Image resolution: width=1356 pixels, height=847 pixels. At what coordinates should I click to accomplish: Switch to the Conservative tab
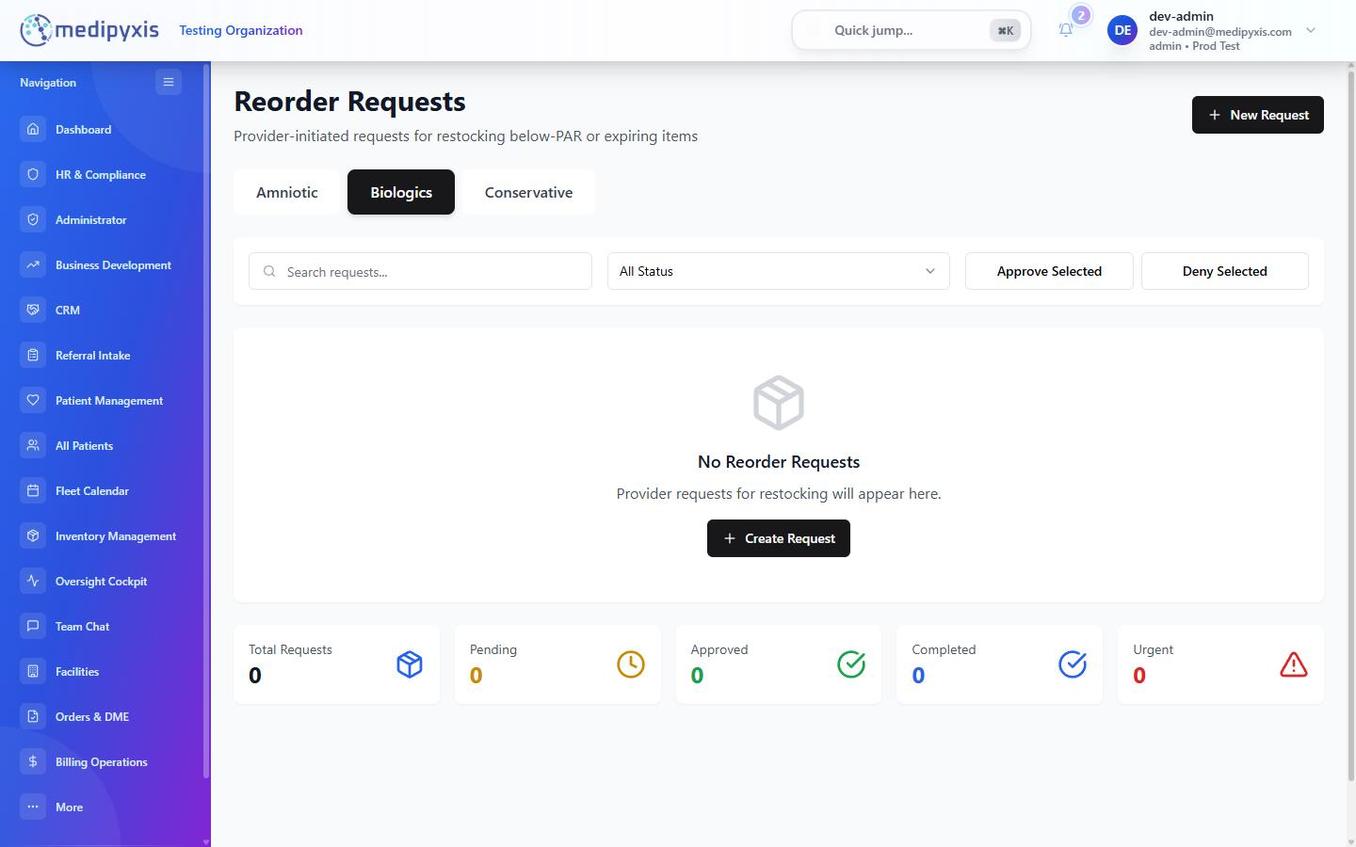point(529,192)
